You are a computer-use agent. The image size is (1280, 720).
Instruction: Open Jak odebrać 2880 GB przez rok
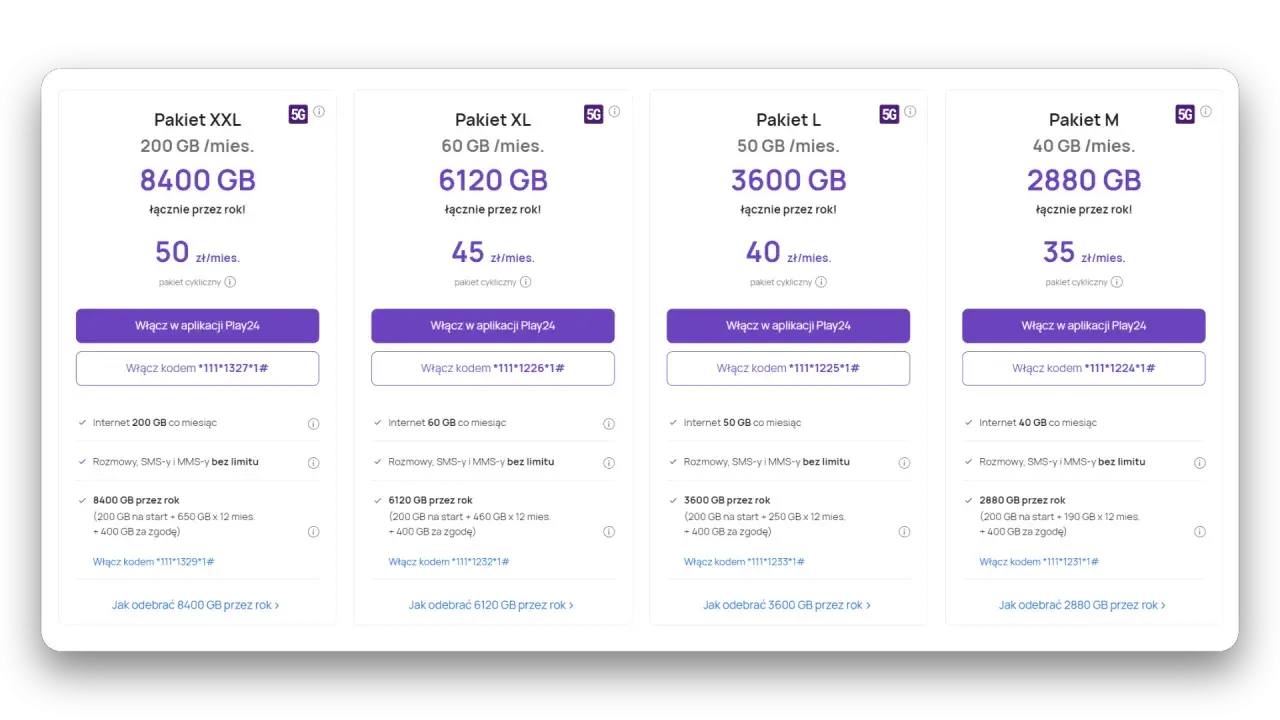point(1082,605)
